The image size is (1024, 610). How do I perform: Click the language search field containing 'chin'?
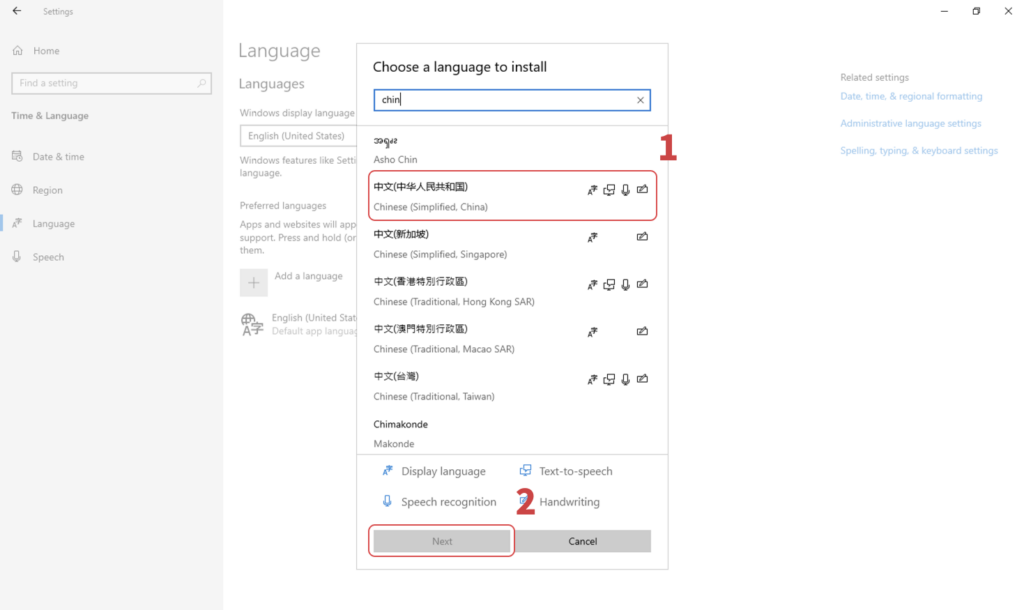tap(512, 100)
